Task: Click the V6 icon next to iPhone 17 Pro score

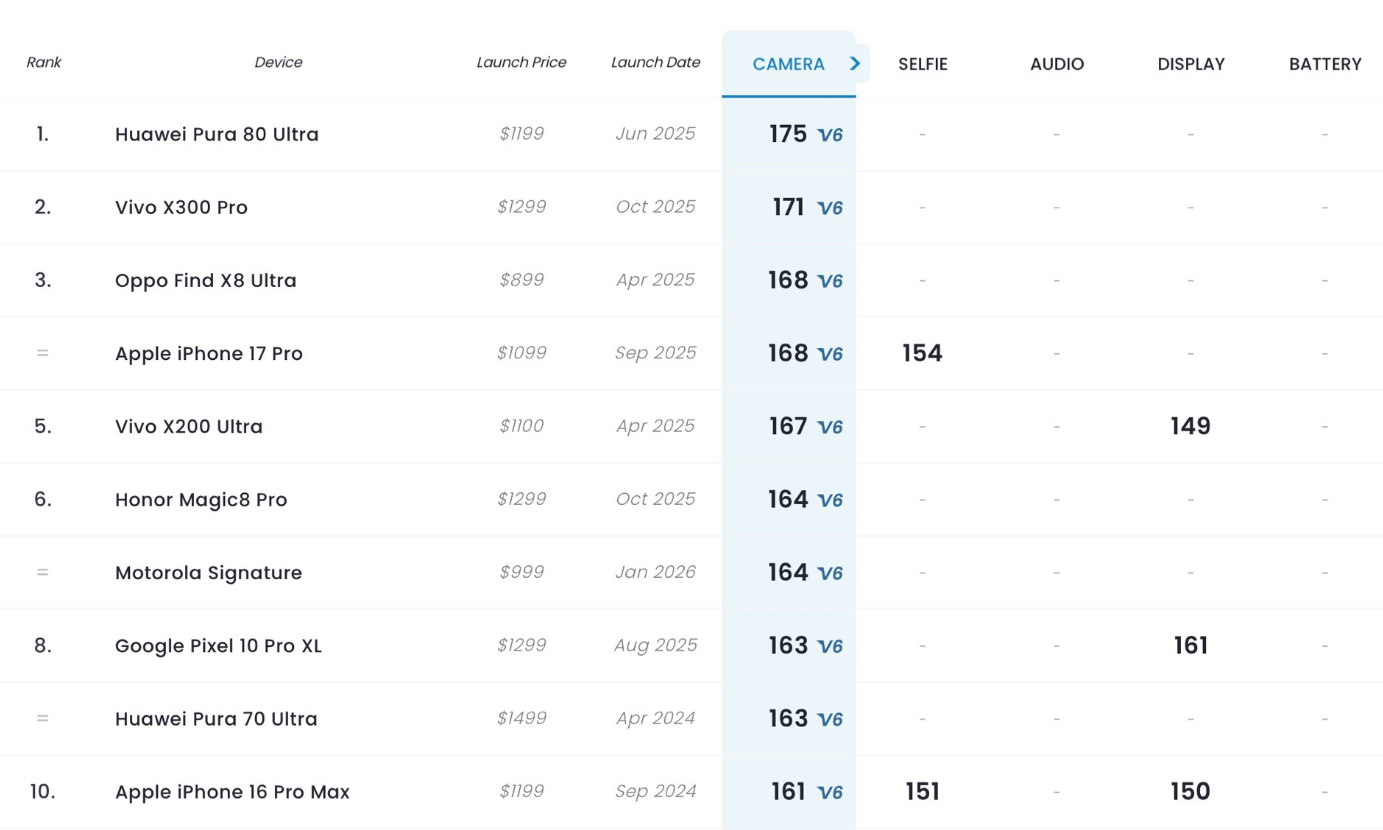Action: point(830,354)
